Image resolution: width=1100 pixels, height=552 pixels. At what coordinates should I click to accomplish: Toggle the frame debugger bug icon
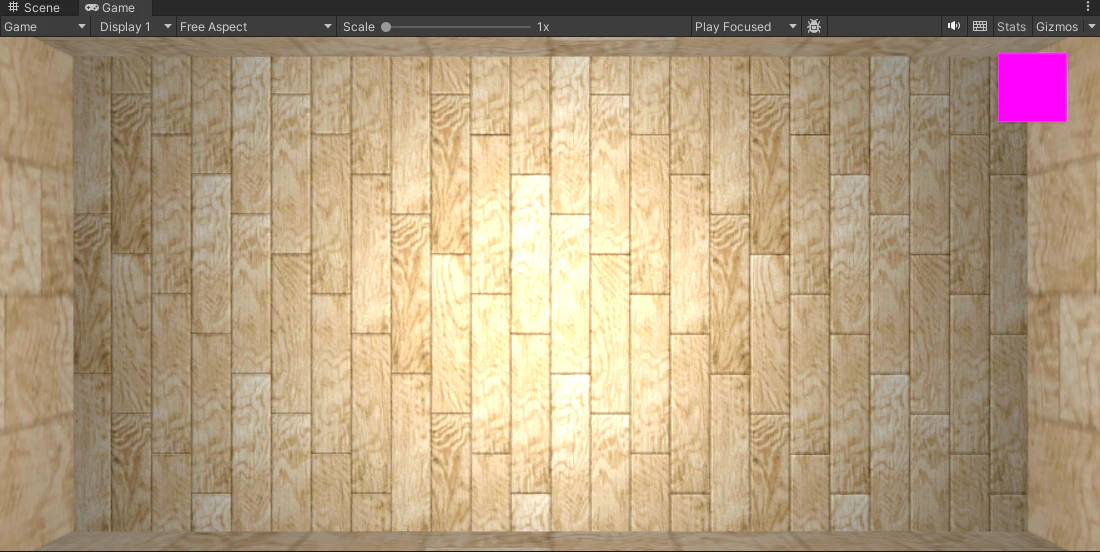pos(814,27)
